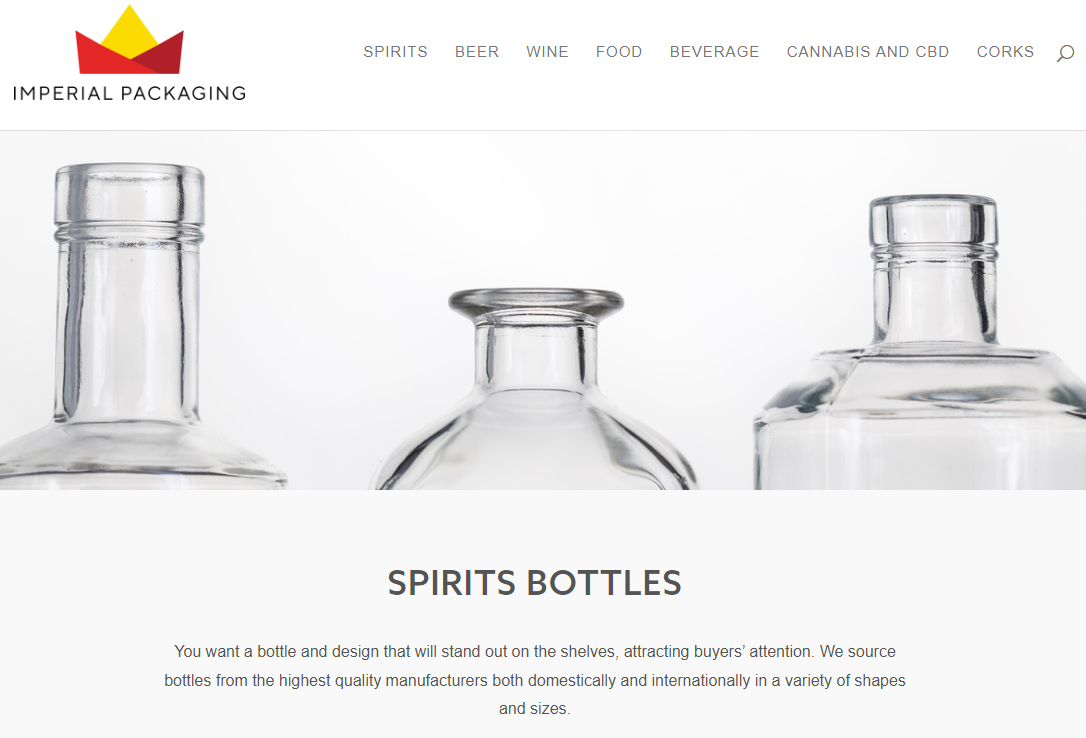
Task: Click the round flared-lip middle bottle
Action: point(535,389)
